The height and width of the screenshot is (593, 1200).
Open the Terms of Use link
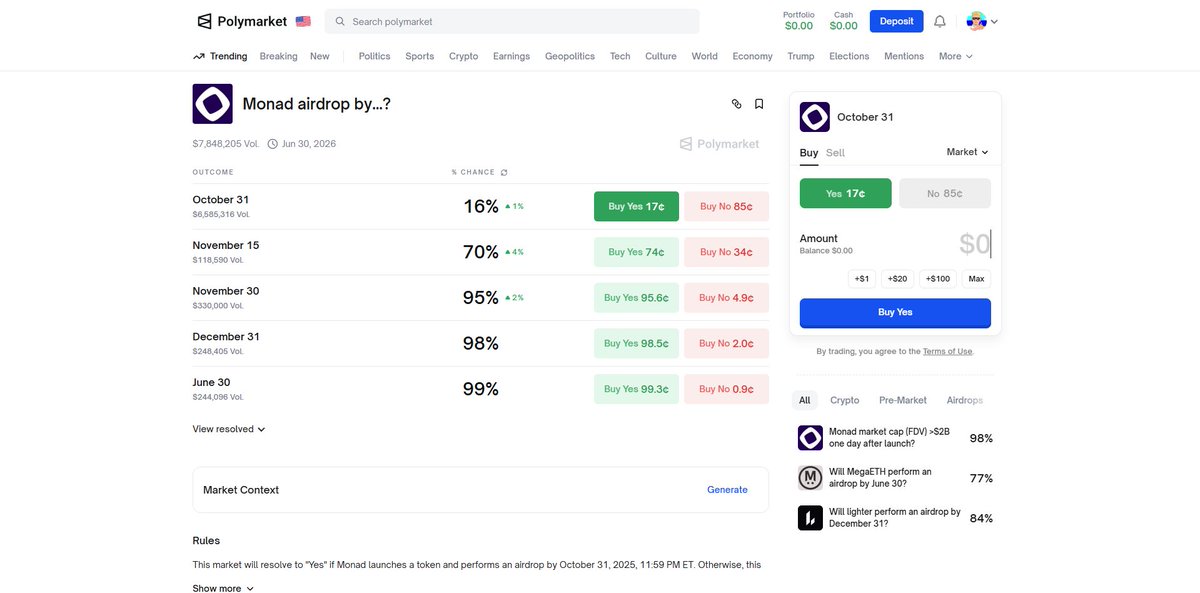pyautogui.click(x=947, y=351)
